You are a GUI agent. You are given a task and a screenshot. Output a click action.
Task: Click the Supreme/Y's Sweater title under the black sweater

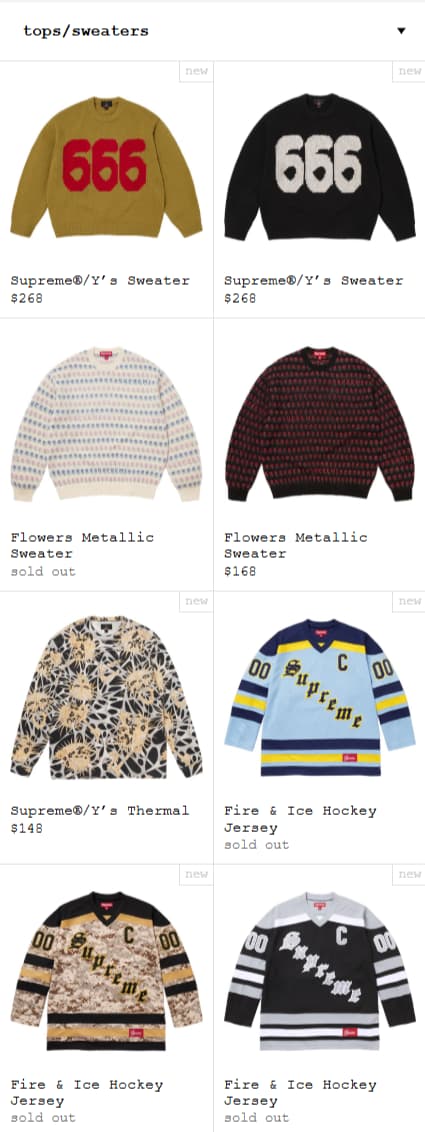click(313, 281)
